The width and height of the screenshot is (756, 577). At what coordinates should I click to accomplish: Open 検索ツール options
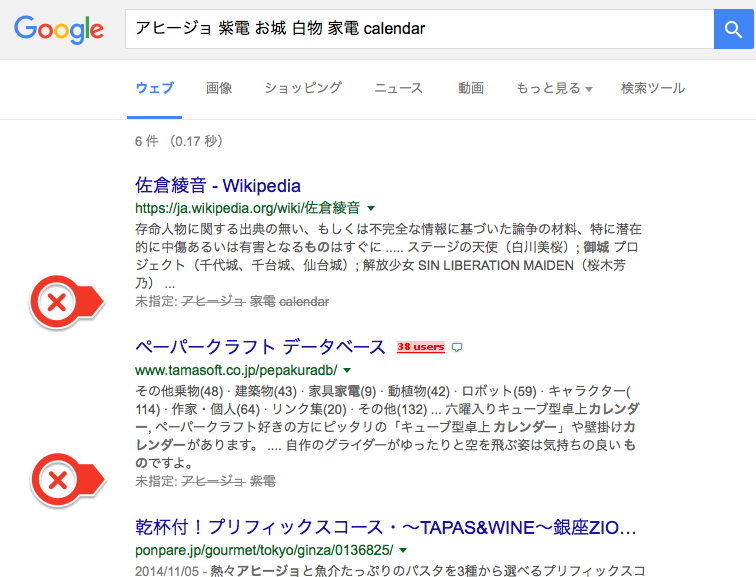pos(653,88)
